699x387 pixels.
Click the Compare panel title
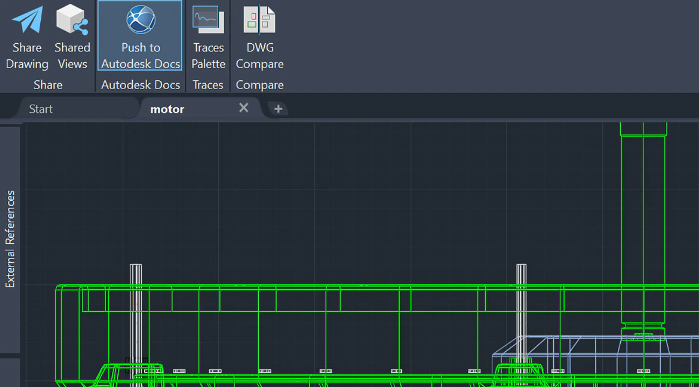coord(259,85)
